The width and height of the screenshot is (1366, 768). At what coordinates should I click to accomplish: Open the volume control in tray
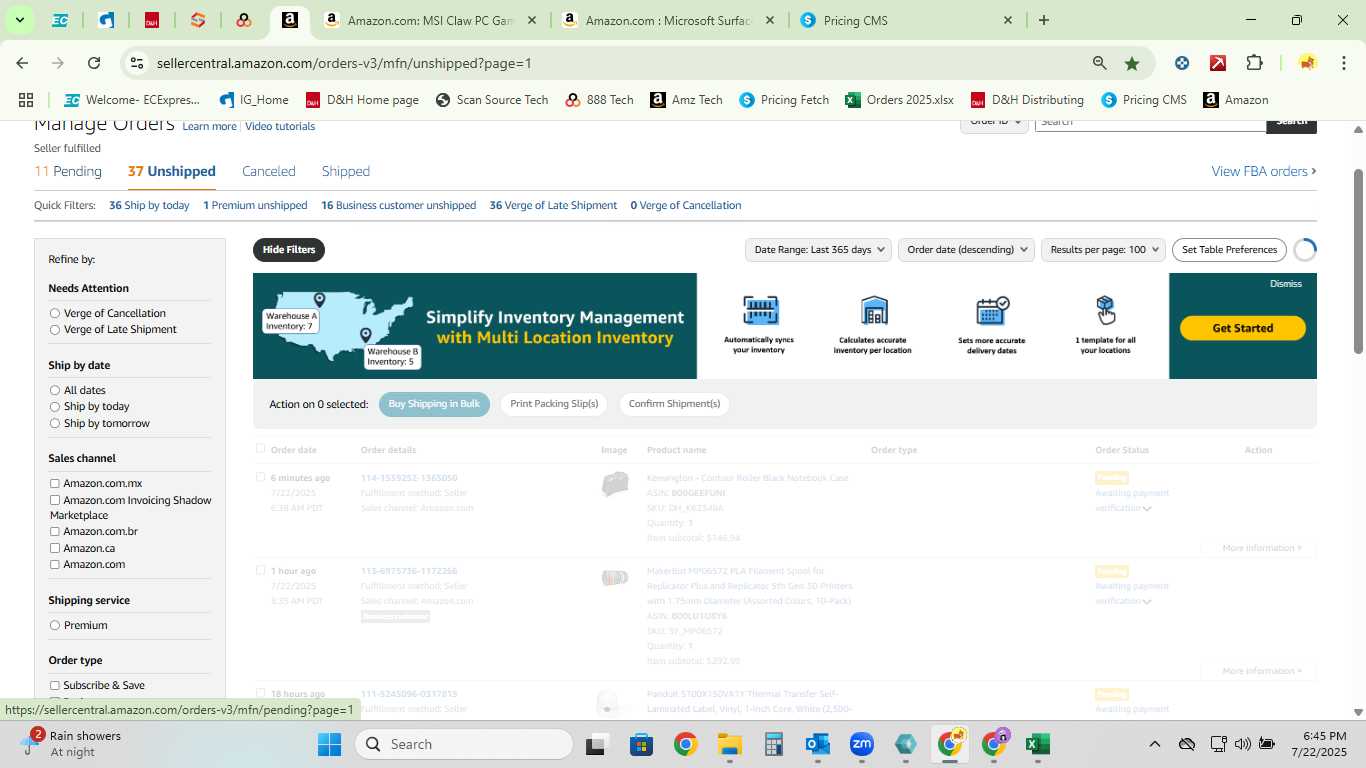[x=1243, y=744]
